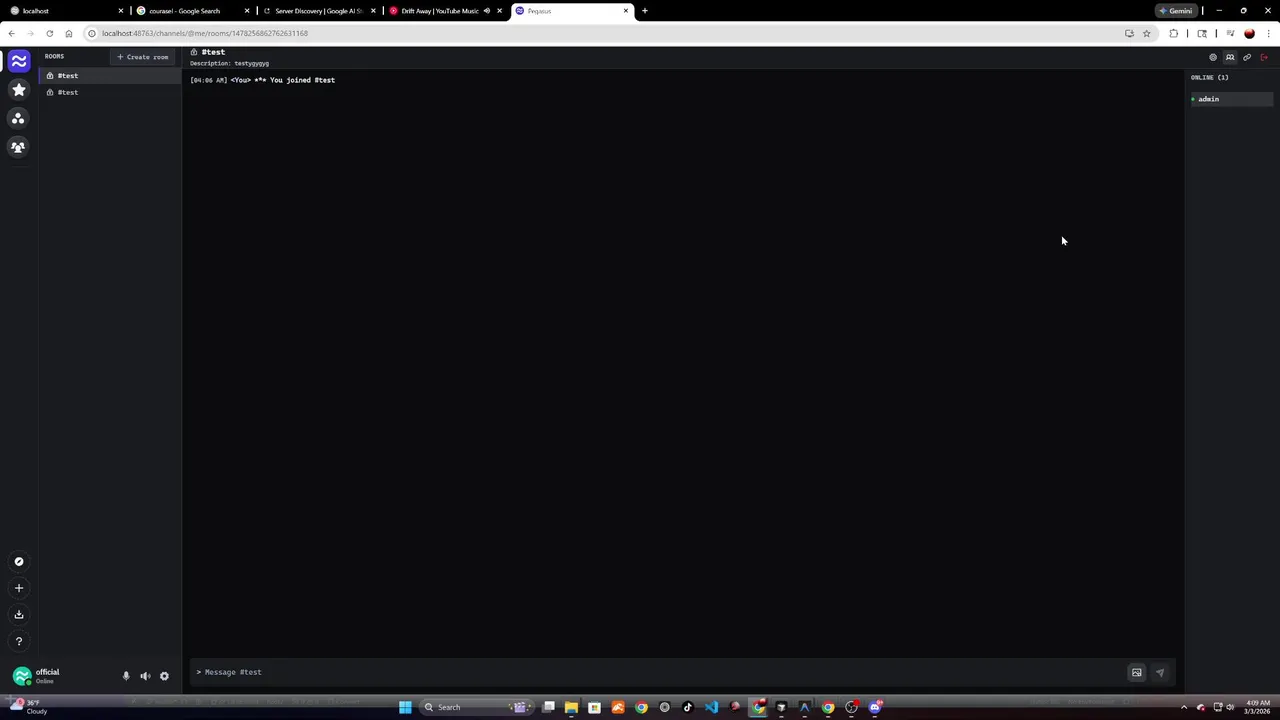This screenshot has width=1280, height=720.
Task: Click the Create room button
Action: (x=143, y=57)
